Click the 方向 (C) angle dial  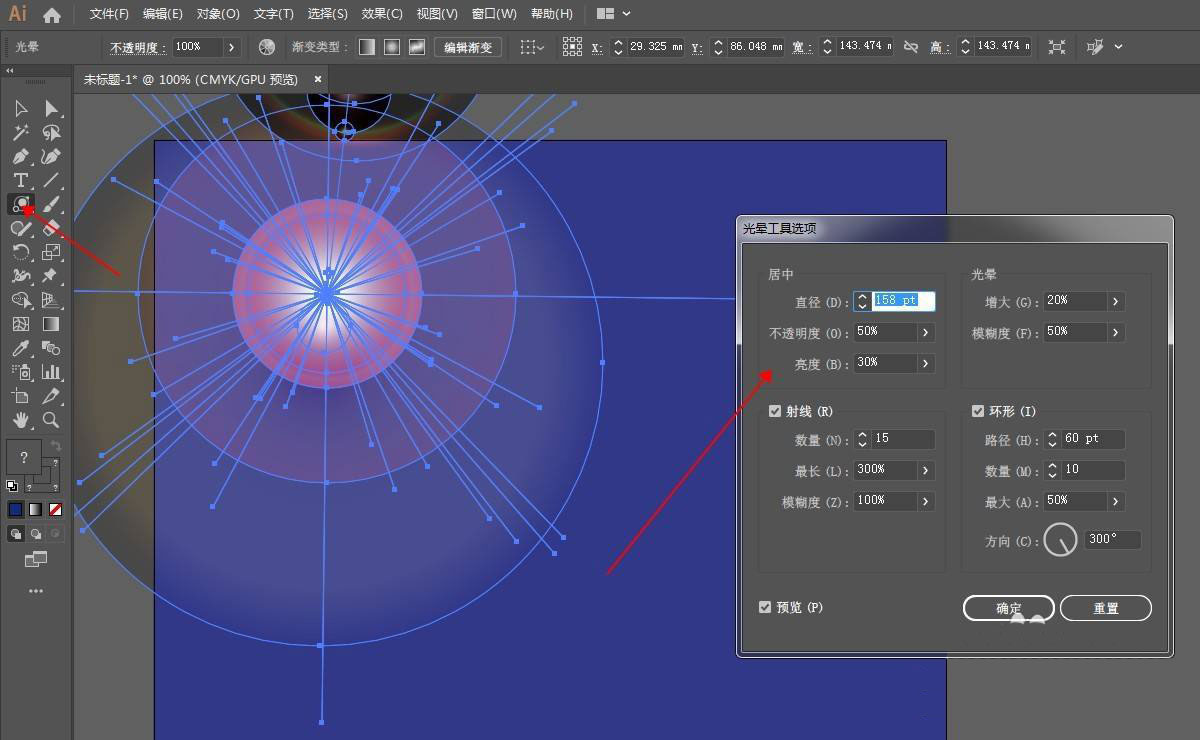pyautogui.click(x=1061, y=539)
